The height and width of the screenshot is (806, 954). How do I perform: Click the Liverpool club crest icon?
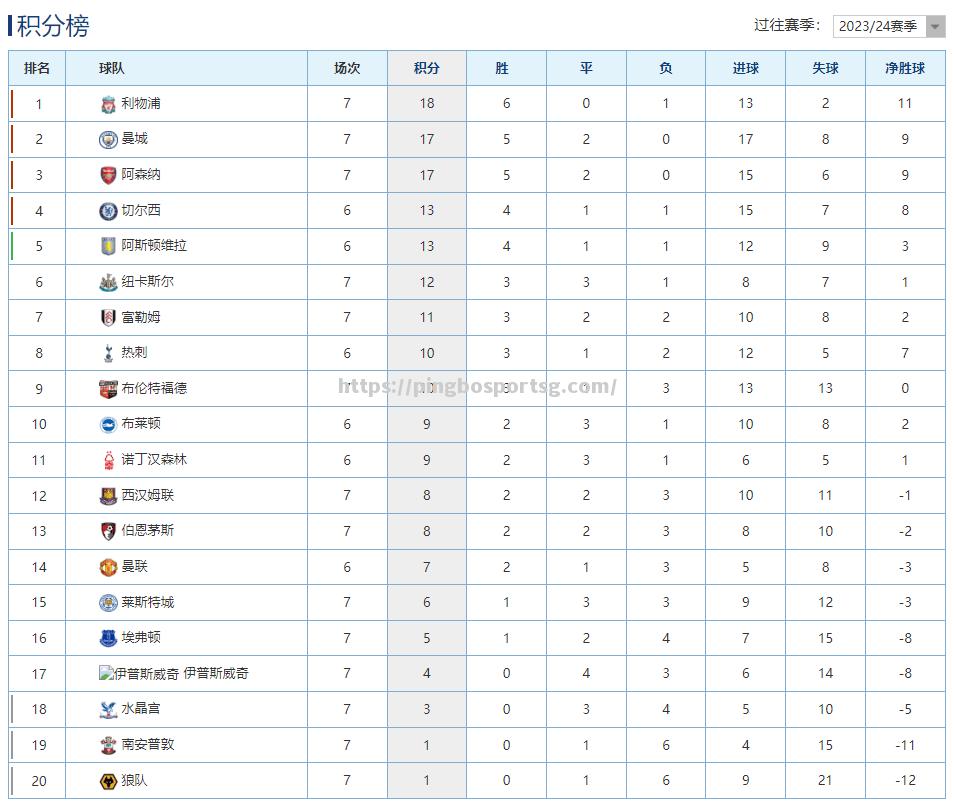click(108, 104)
